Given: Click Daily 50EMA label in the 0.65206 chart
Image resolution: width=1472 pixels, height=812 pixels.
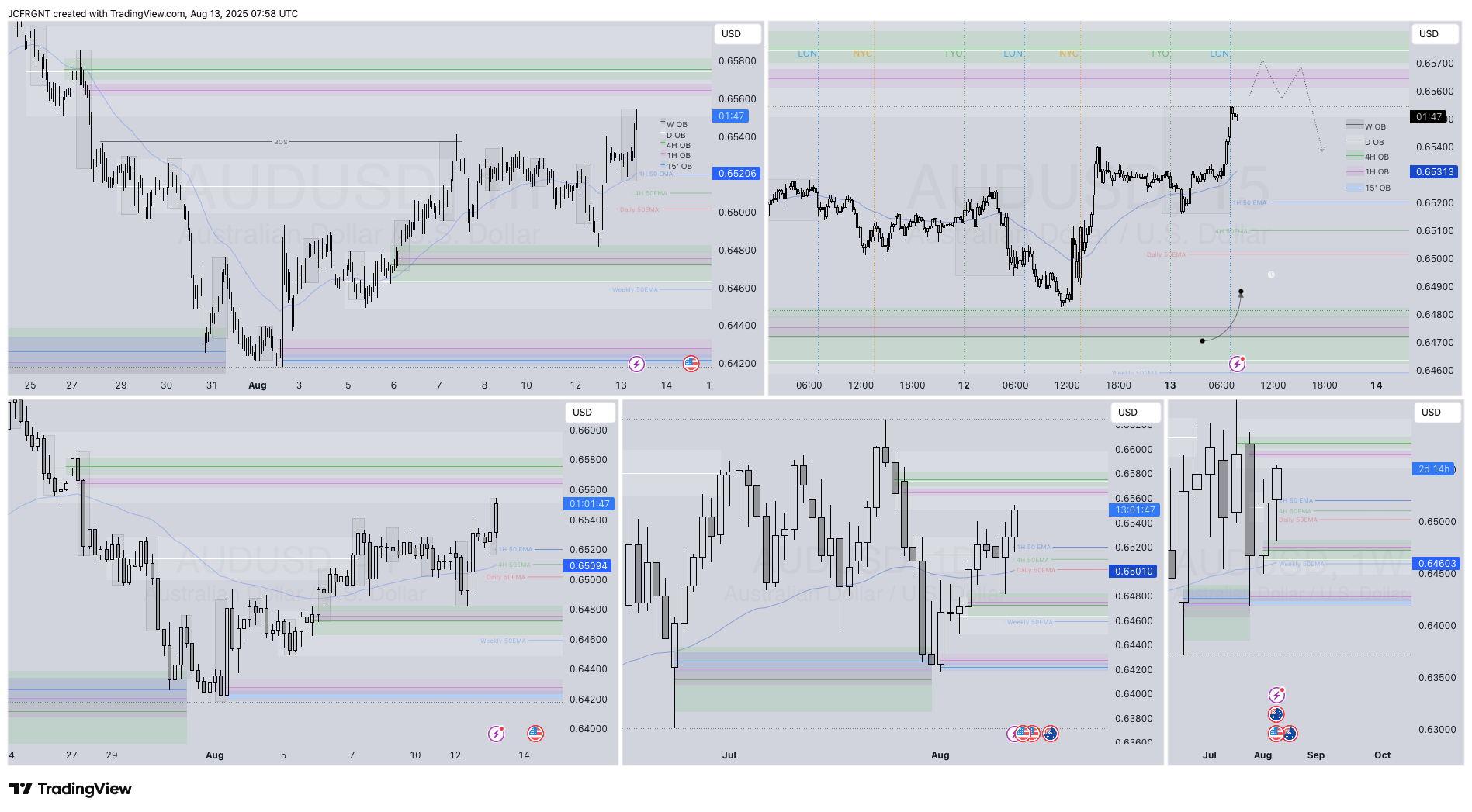Looking at the screenshot, I should pos(639,209).
